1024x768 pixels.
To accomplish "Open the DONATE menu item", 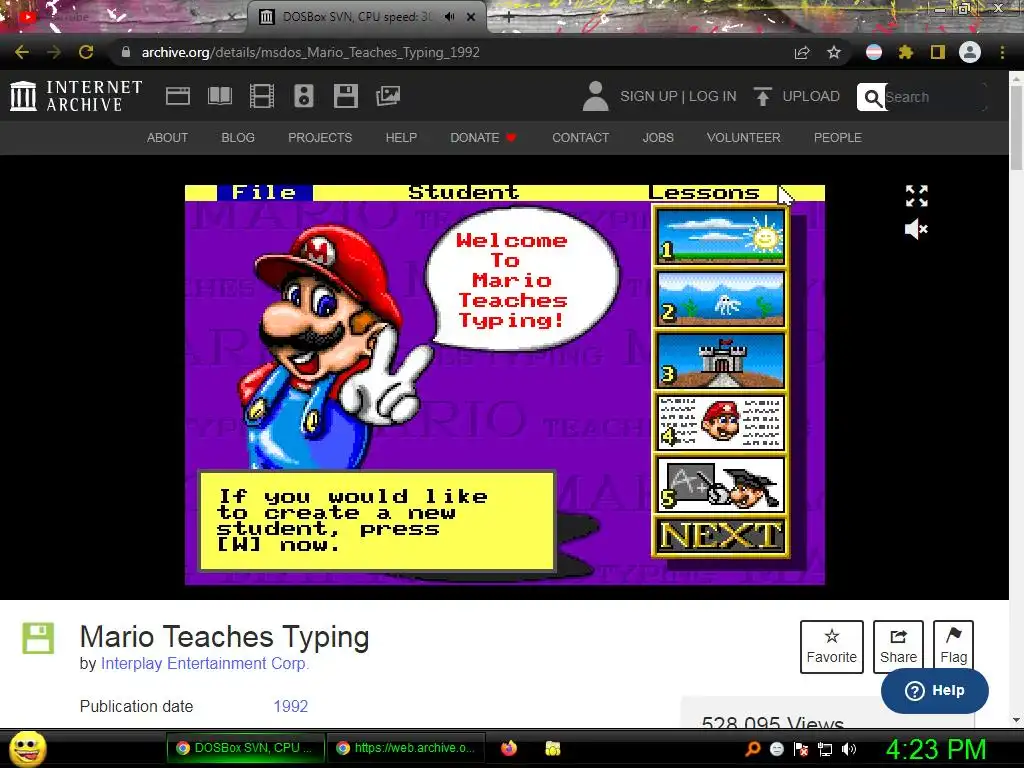I will click(x=483, y=138).
